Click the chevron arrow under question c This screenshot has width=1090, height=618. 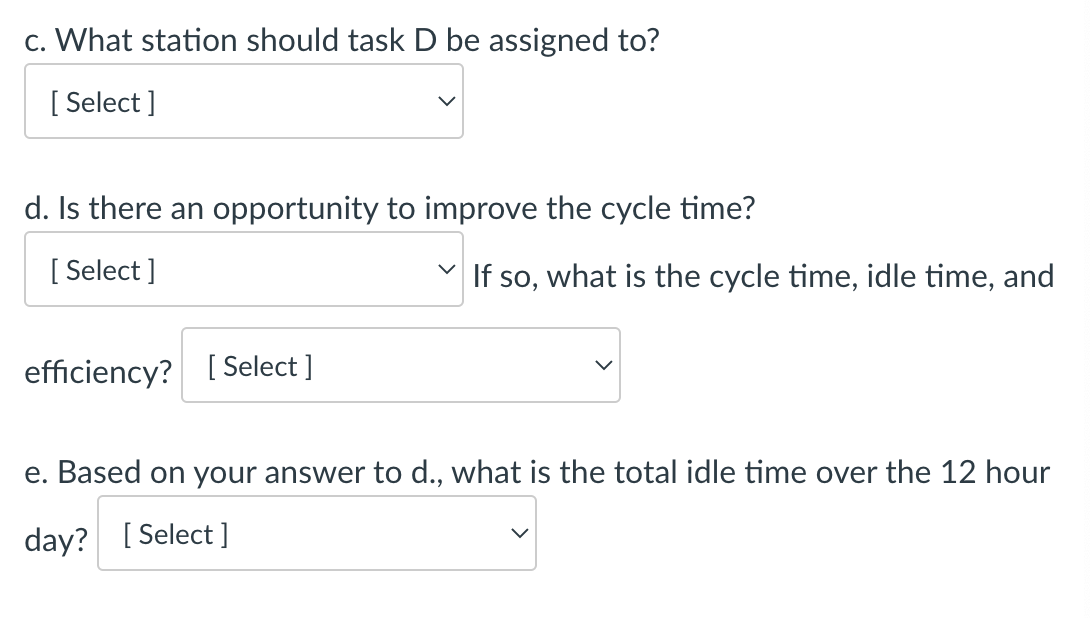pyautogui.click(x=451, y=102)
